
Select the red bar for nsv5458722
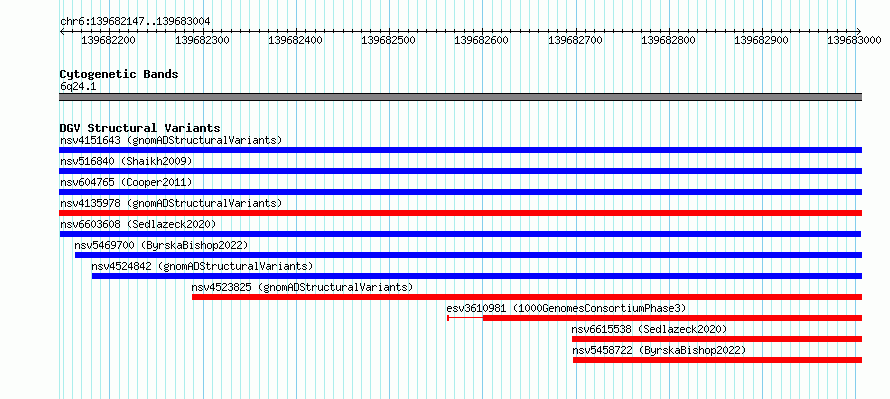(x=717, y=360)
